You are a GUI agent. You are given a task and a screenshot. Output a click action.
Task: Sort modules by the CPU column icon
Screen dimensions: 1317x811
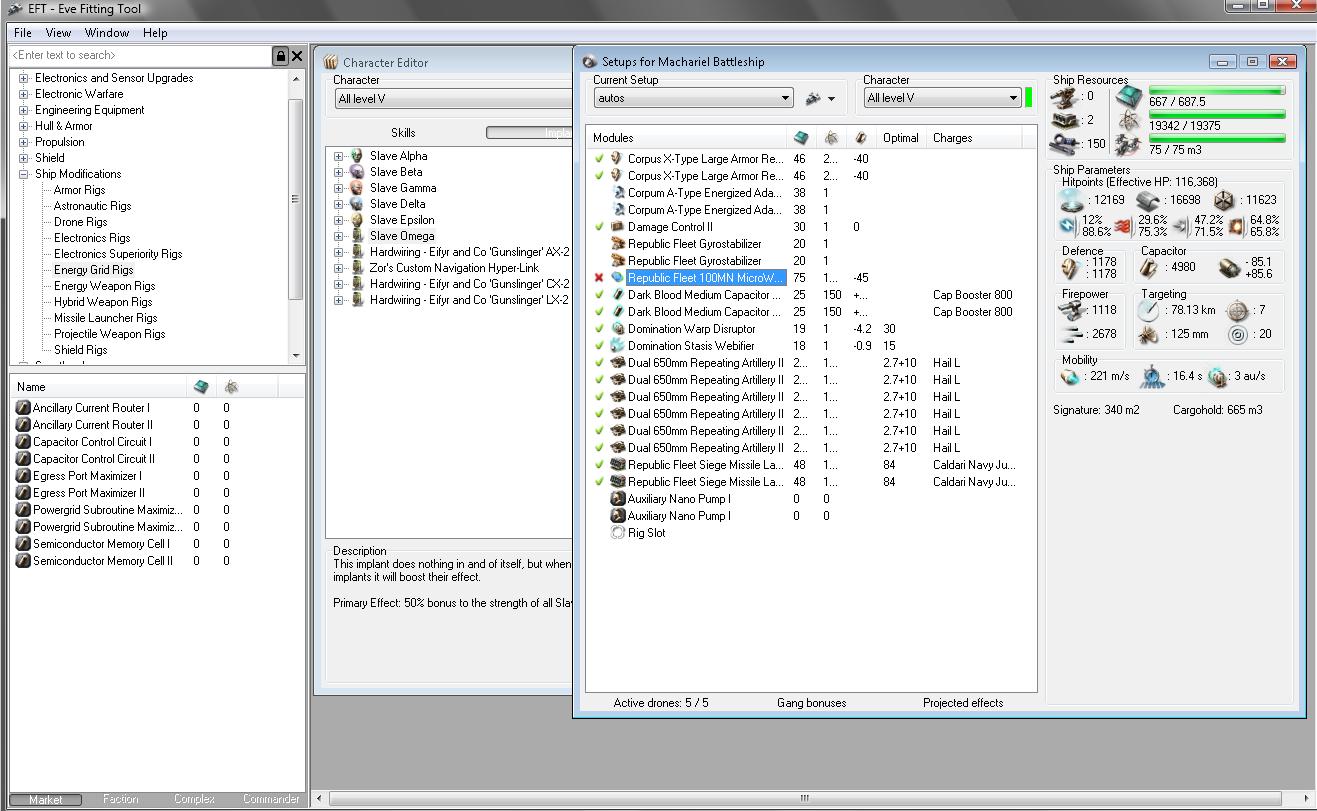(x=801, y=138)
